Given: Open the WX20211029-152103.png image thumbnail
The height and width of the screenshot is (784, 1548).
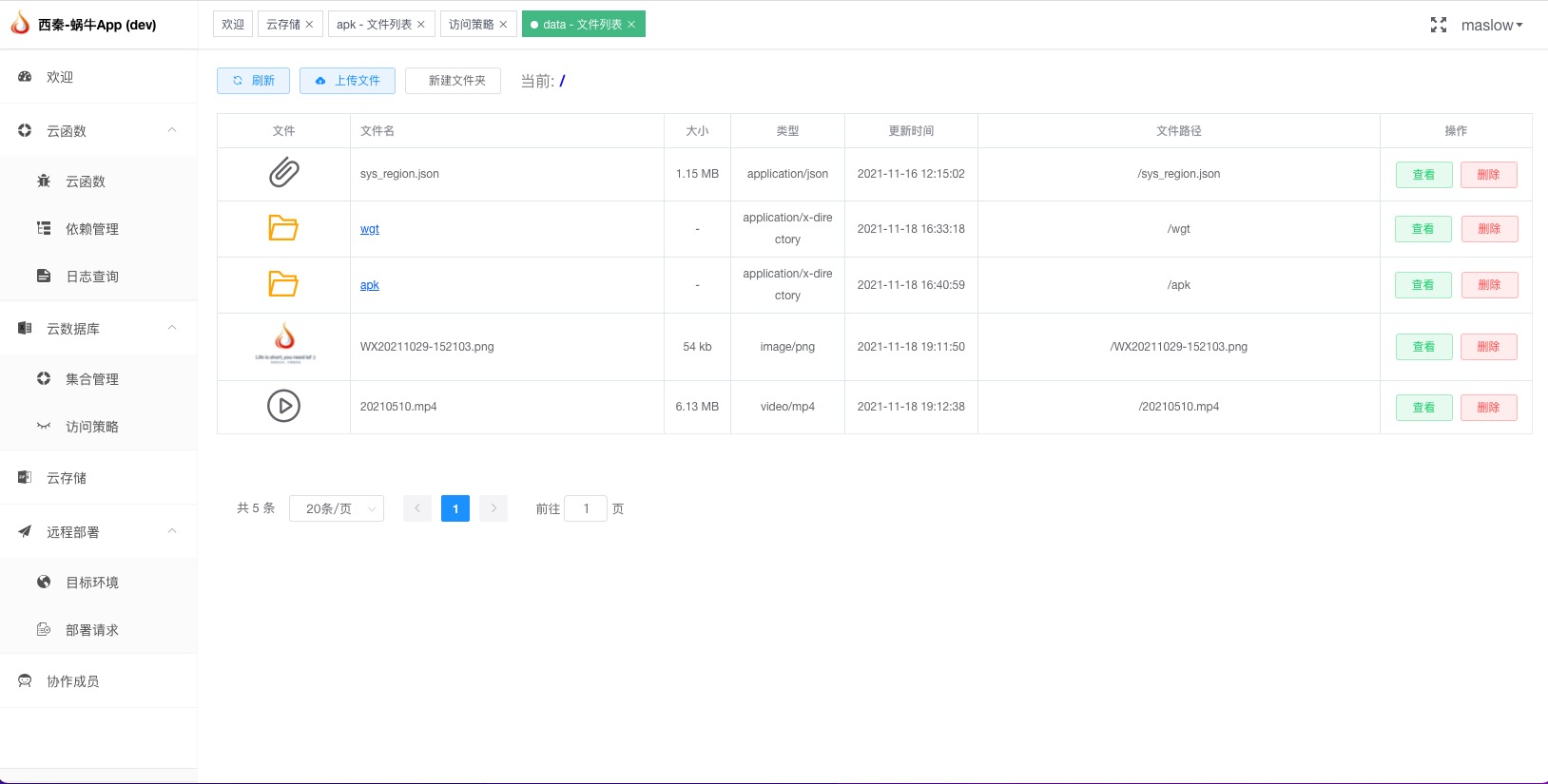Looking at the screenshot, I should [284, 344].
